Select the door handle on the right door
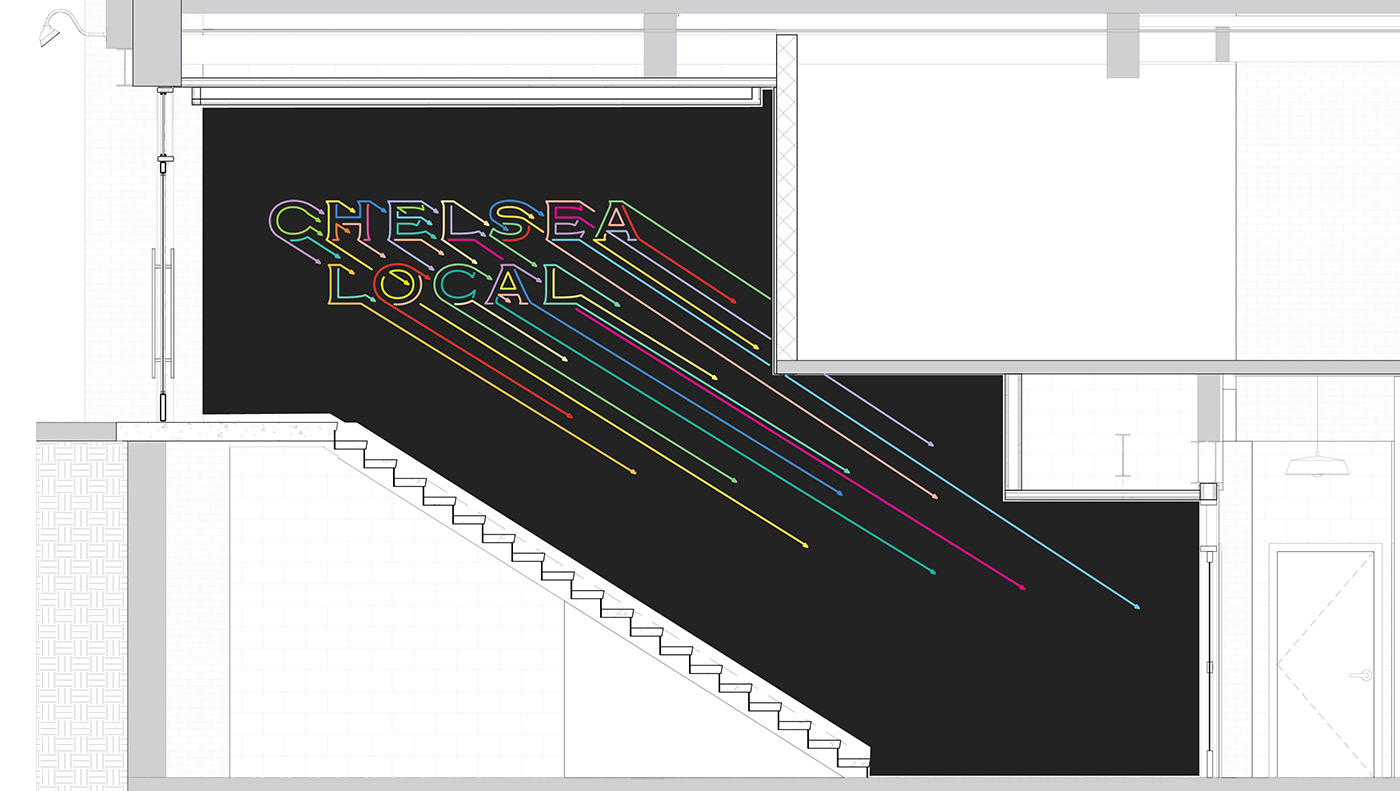 click(x=1361, y=675)
